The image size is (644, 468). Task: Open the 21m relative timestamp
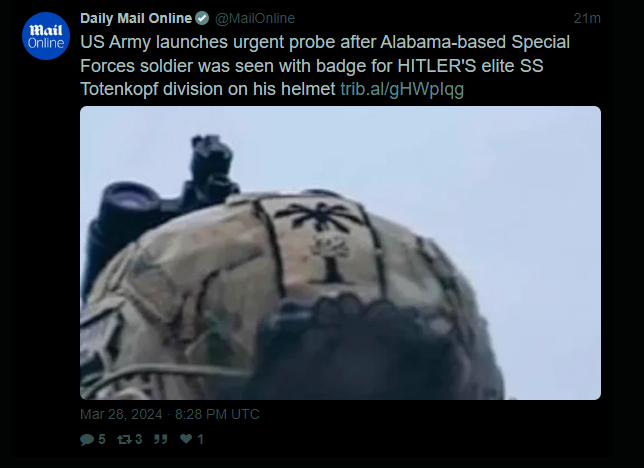click(x=587, y=18)
